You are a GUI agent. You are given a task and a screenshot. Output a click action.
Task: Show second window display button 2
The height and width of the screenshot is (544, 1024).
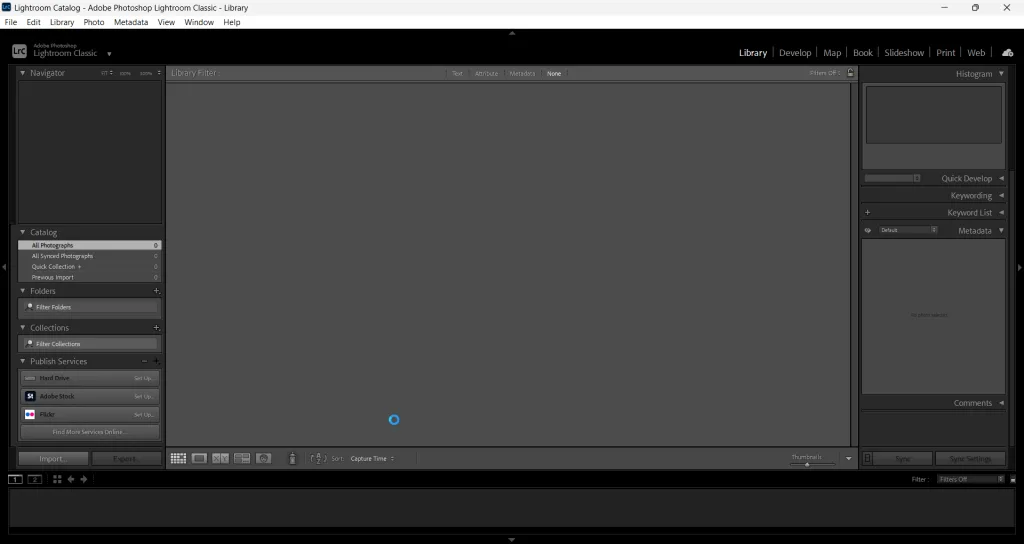(x=35, y=479)
